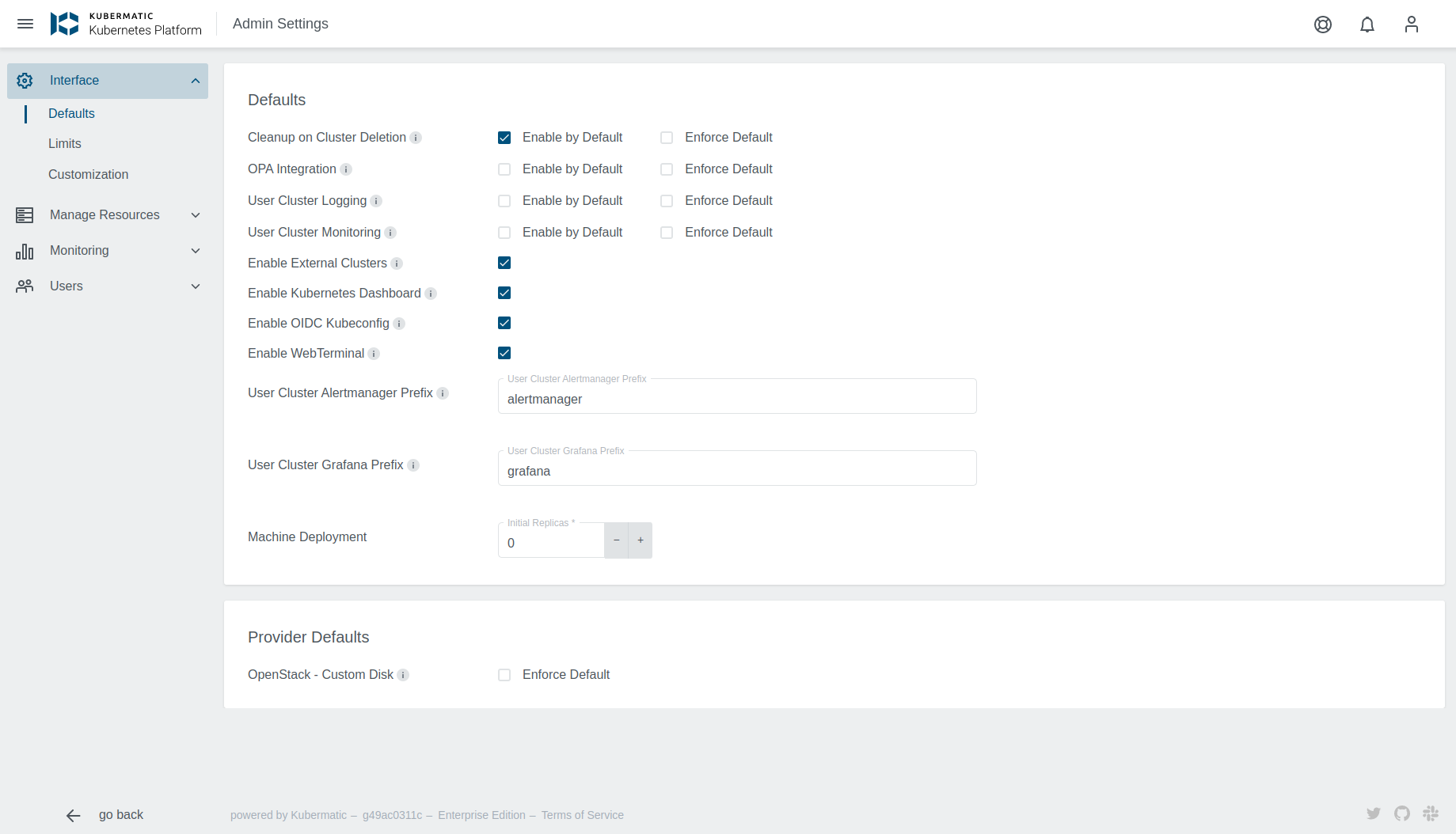Click the Slack icon in the footer
This screenshot has height=834, width=1456.
(1431, 813)
